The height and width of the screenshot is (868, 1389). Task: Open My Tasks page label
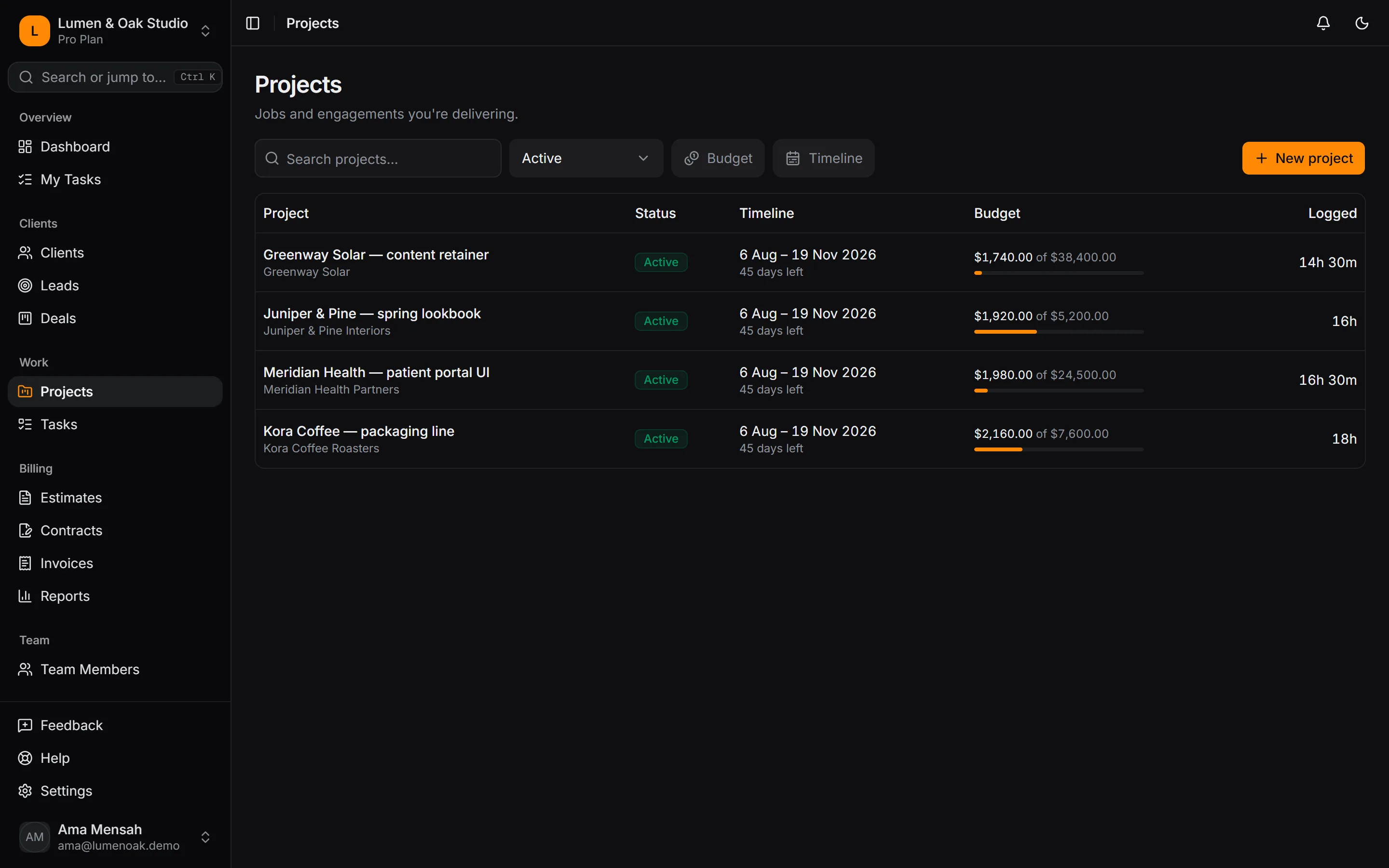[x=70, y=179]
